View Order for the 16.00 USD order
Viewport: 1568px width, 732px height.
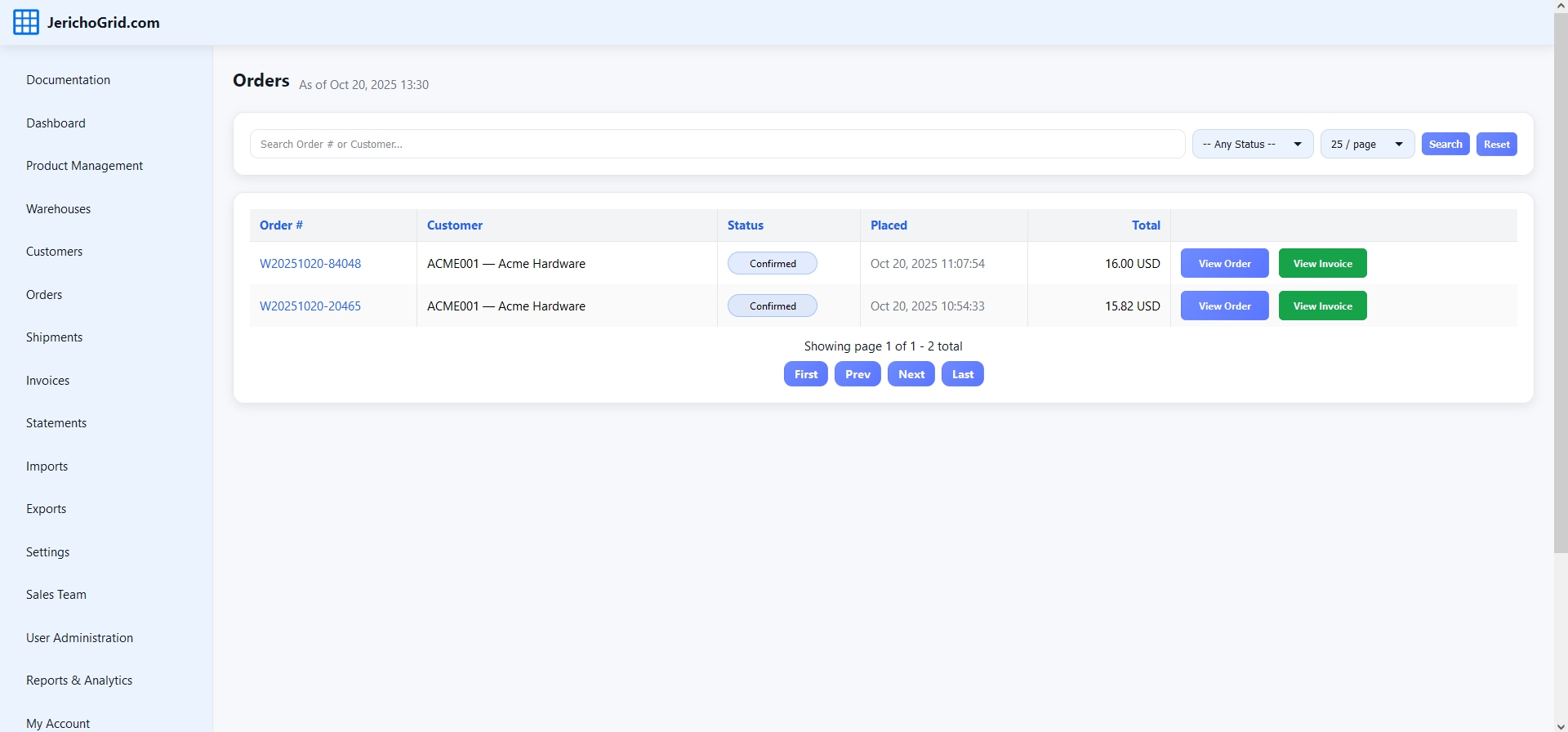1224,264
